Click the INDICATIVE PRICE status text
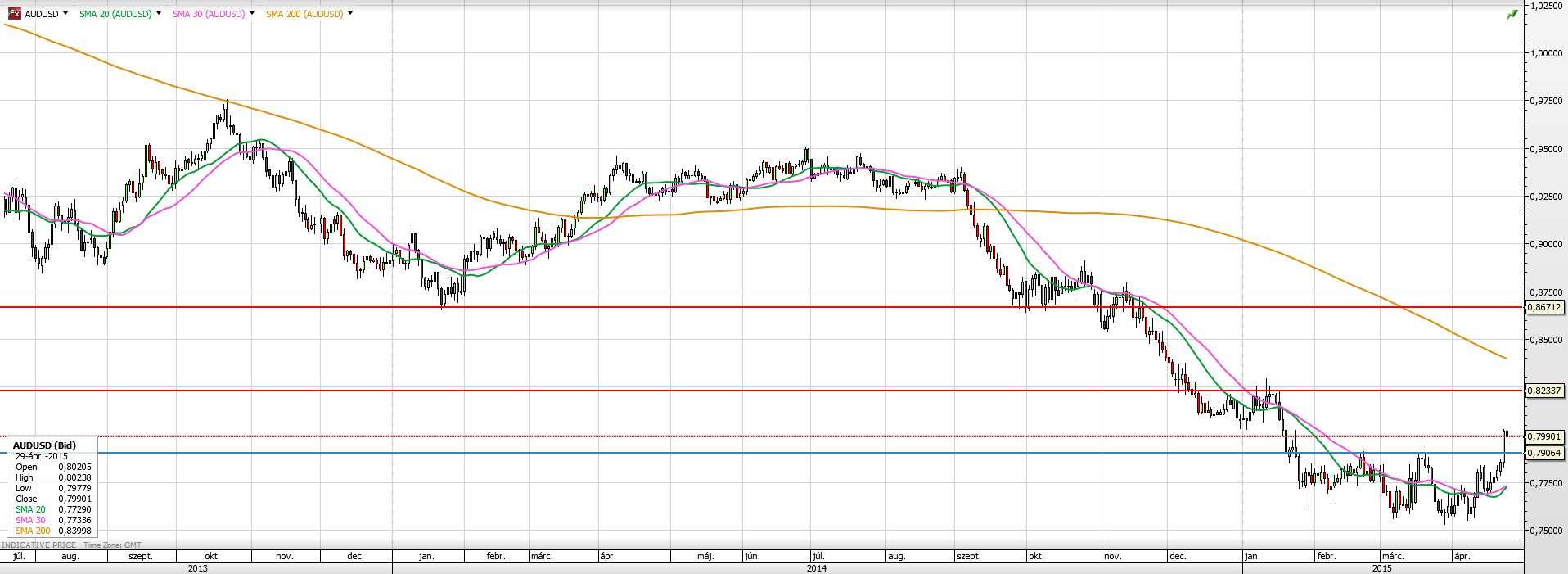 tap(39, 545)
